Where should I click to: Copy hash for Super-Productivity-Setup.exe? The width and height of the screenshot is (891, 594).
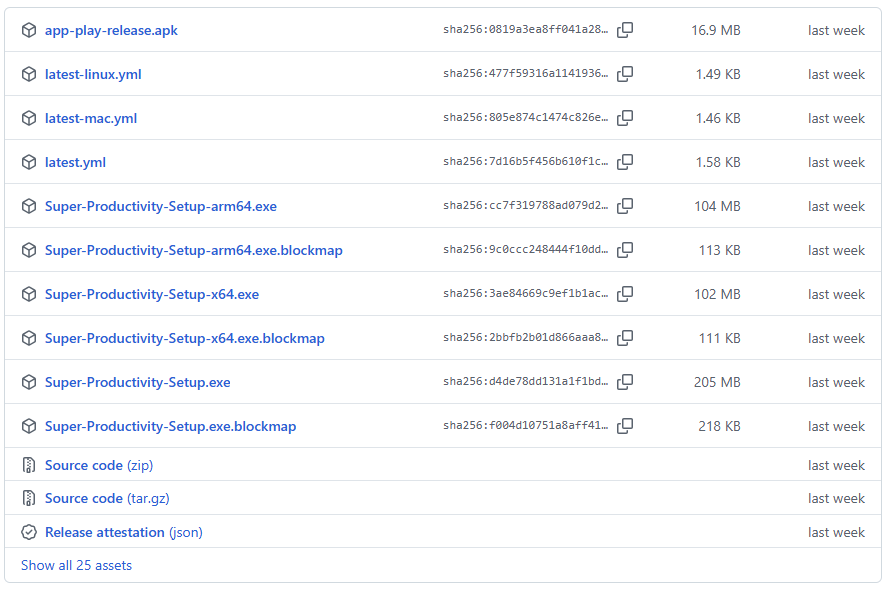point(625,382)
